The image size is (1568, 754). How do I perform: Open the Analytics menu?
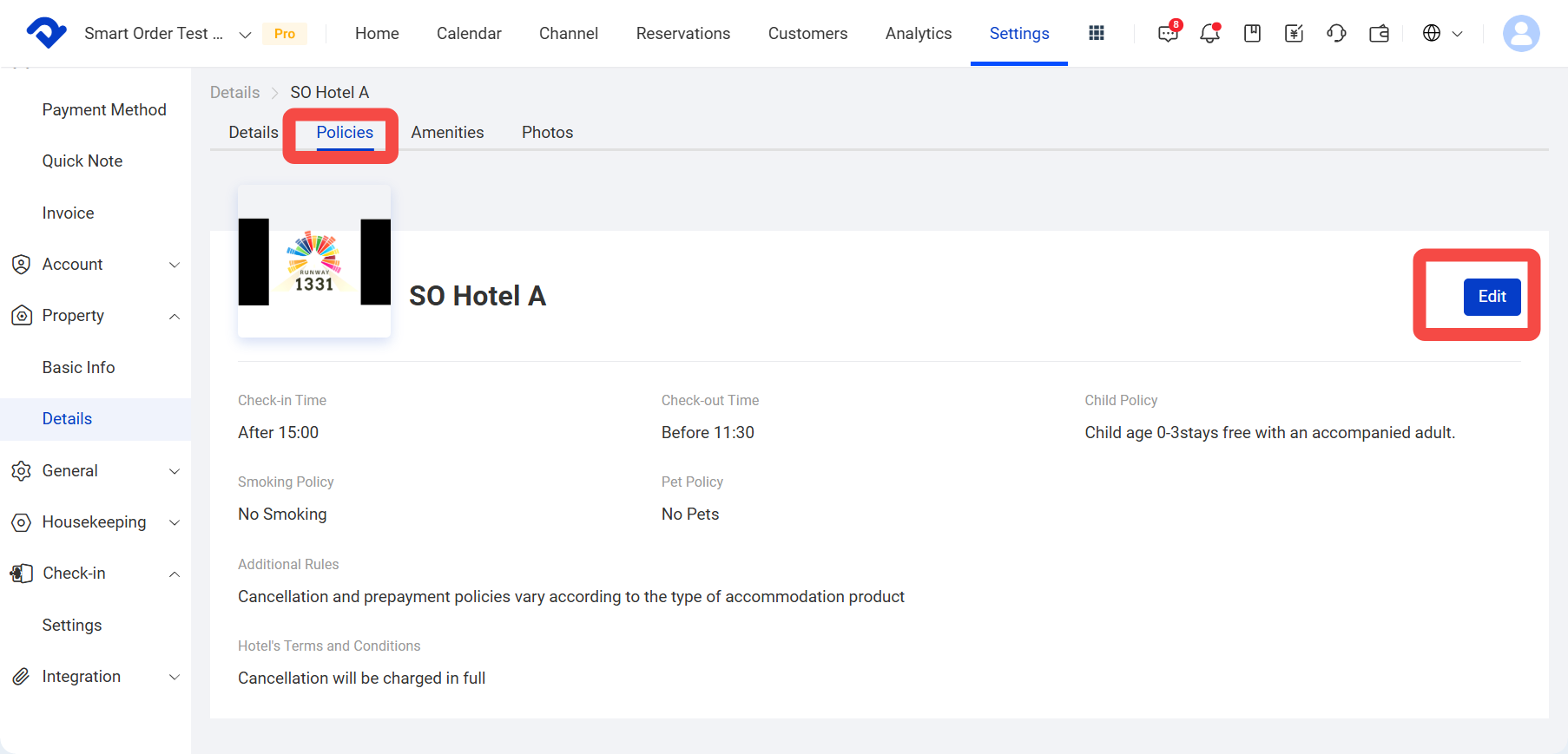(x=919, y=33)
